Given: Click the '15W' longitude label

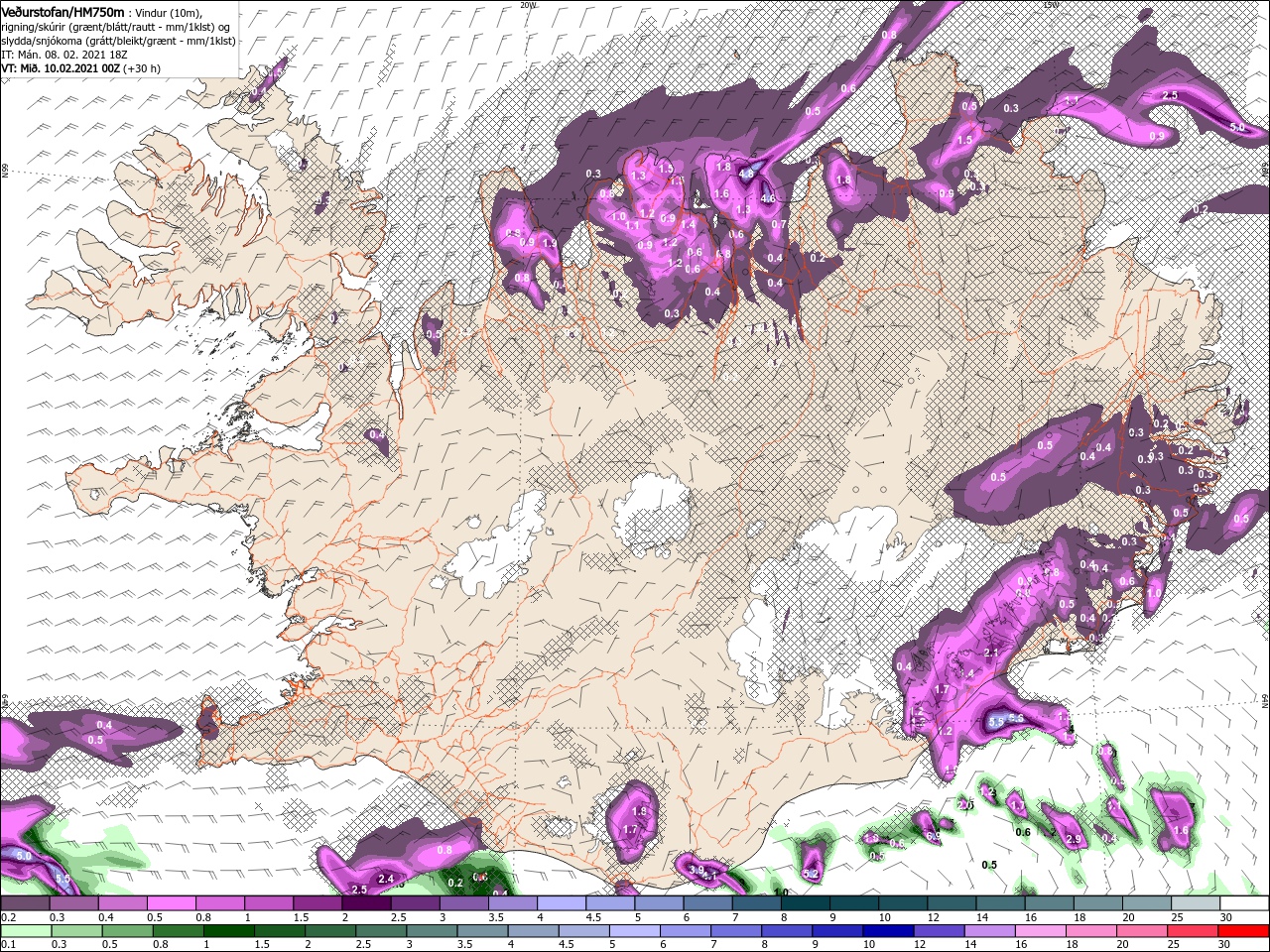Looking at the screenshot, I should tap(1051, 4).
